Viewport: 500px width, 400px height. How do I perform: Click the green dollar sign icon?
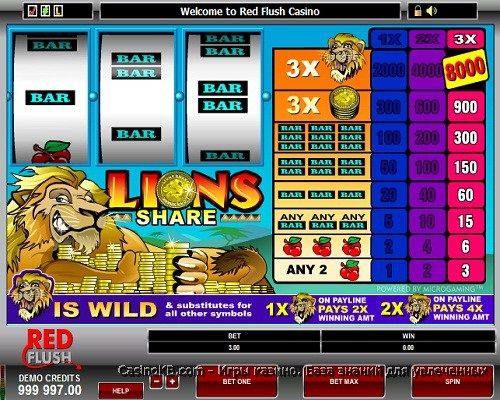[x=45, y=11]
